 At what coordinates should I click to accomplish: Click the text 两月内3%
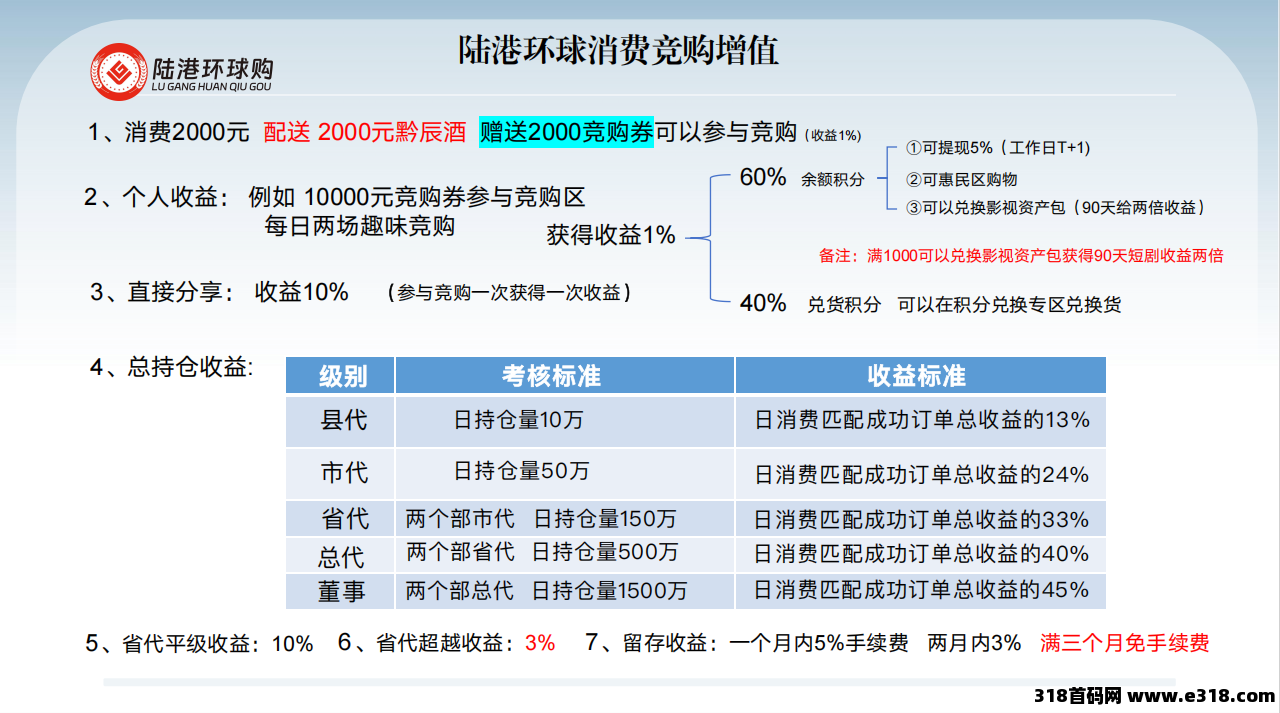coord(974,643)
